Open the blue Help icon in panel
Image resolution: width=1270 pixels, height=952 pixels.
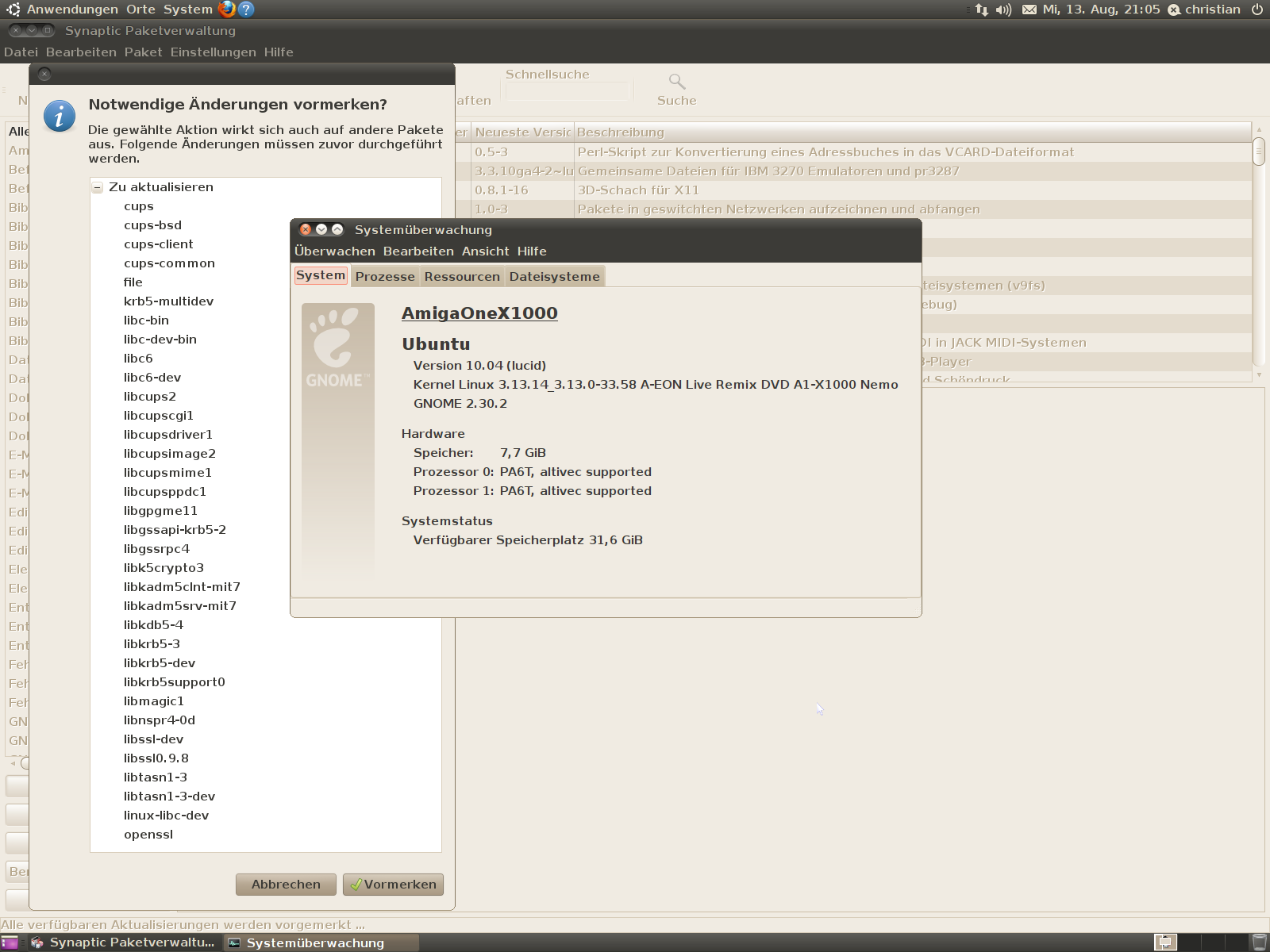(x=246, y=10)
